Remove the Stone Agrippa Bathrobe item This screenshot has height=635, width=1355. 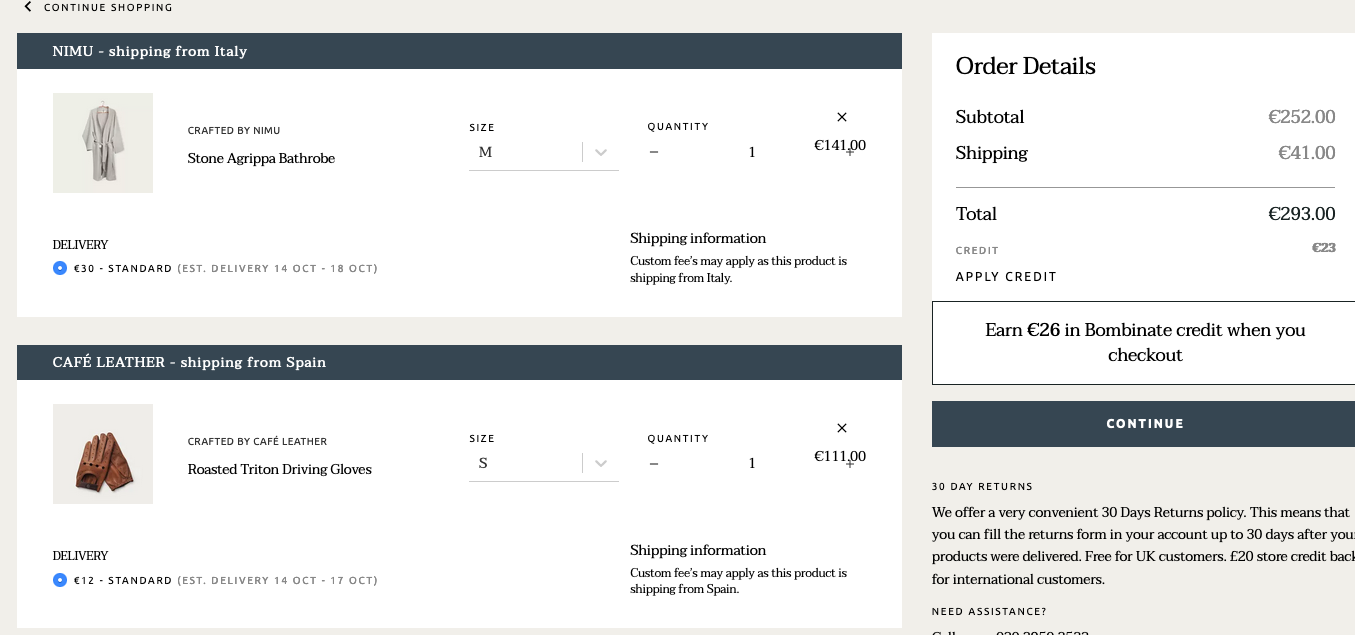(x=841, y=117)
